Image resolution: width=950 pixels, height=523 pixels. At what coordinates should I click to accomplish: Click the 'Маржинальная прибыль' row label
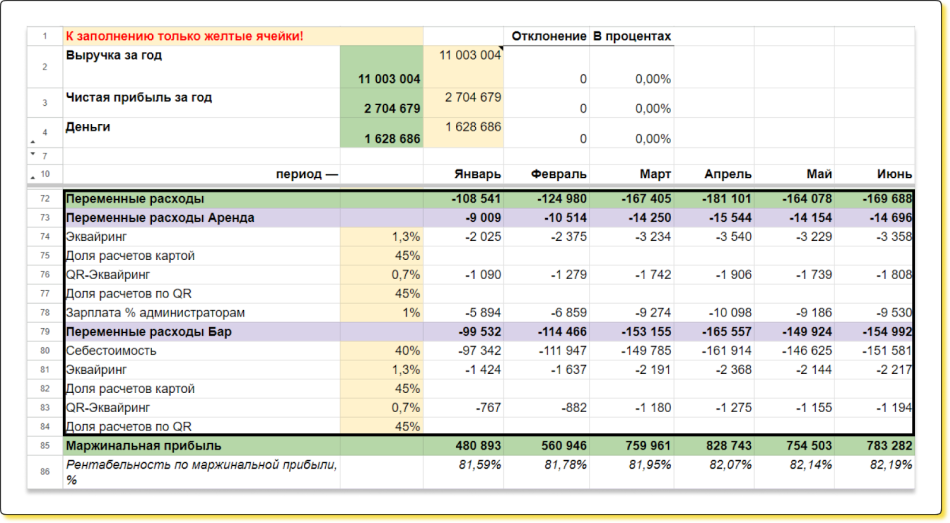(201, 445)
